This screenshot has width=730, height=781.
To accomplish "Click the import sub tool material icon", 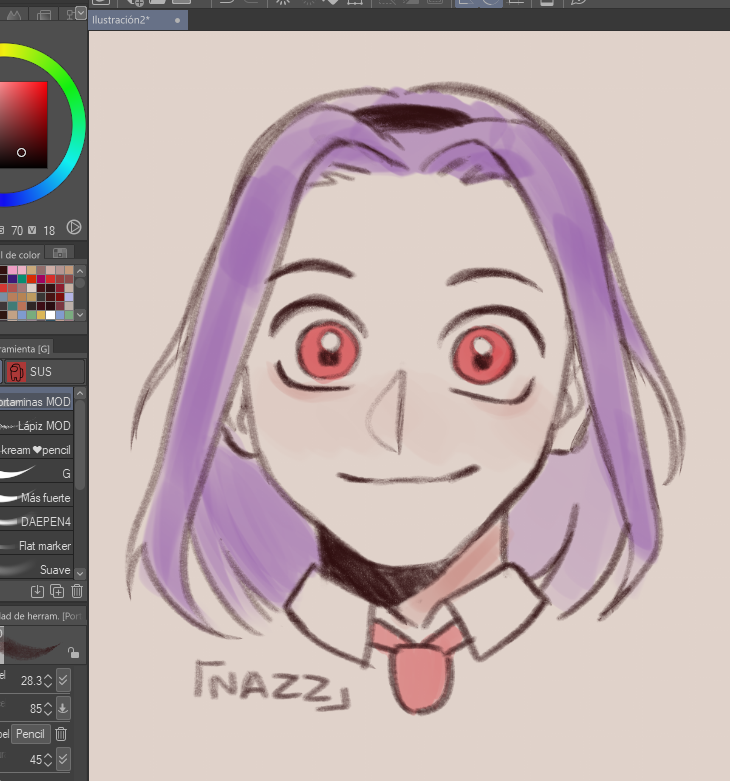I will (x=37, y=591).
